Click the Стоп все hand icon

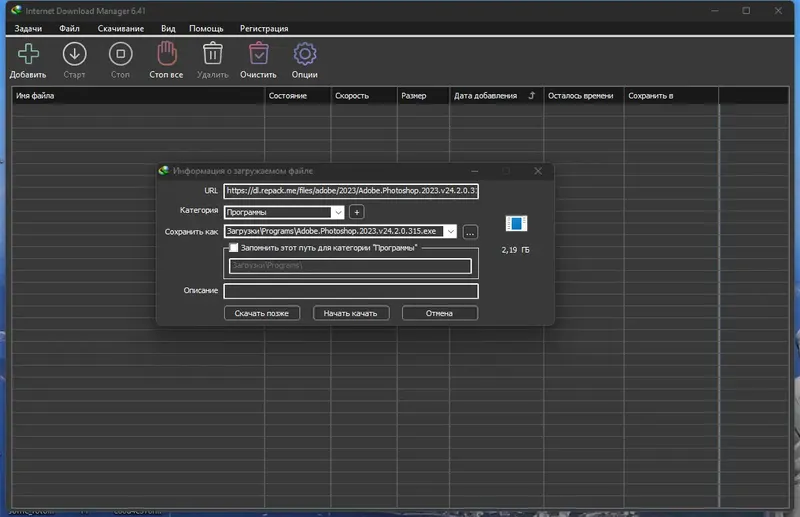coord(166,54)
